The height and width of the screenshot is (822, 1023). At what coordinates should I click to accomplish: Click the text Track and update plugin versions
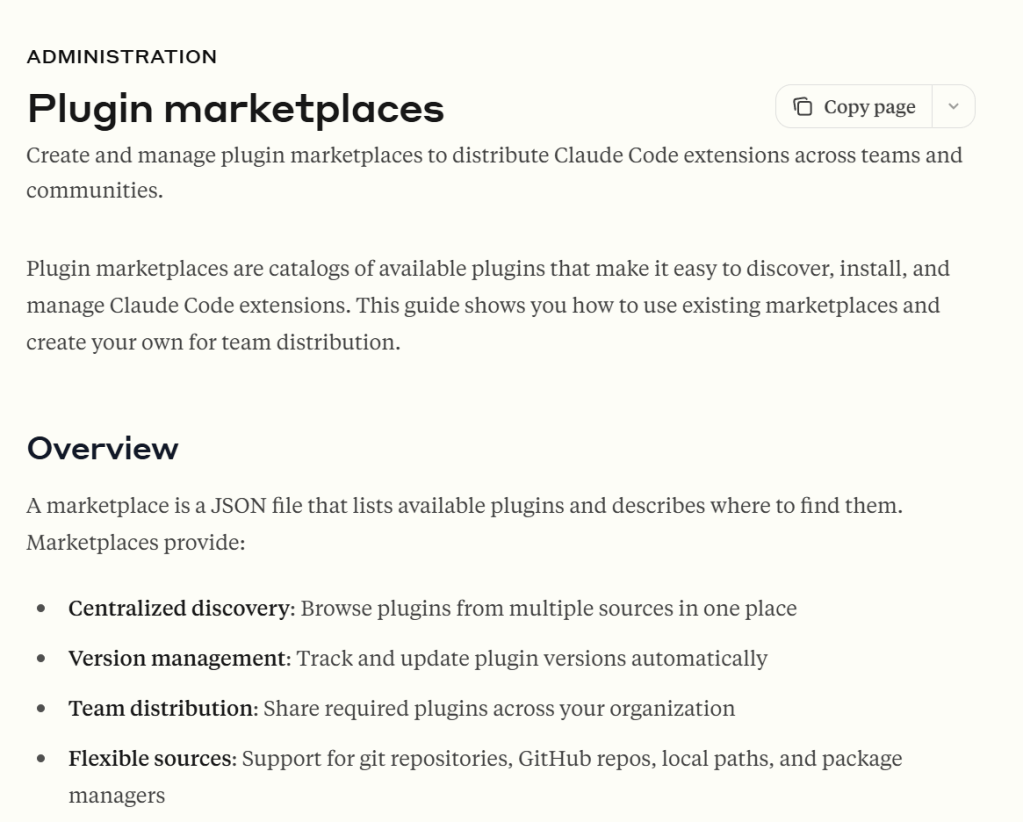[x=532, y=658]
